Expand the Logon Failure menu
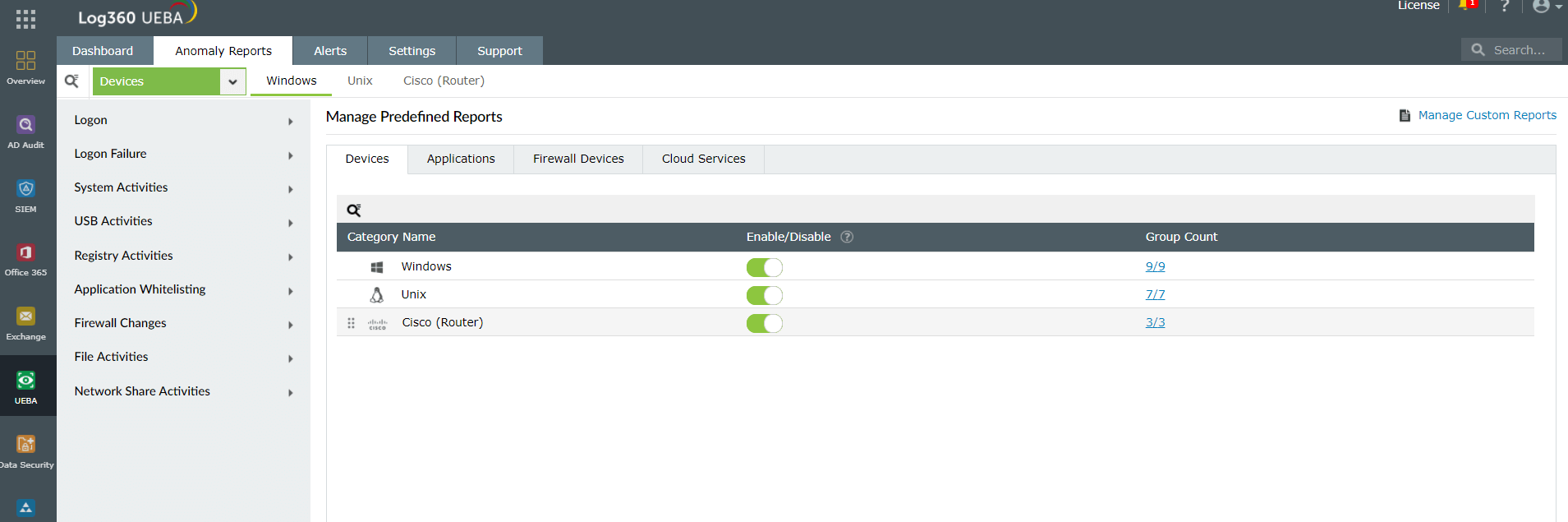The width and height of the screenshot is (1568, 522). pyautogui.click(x=182, y=155)
